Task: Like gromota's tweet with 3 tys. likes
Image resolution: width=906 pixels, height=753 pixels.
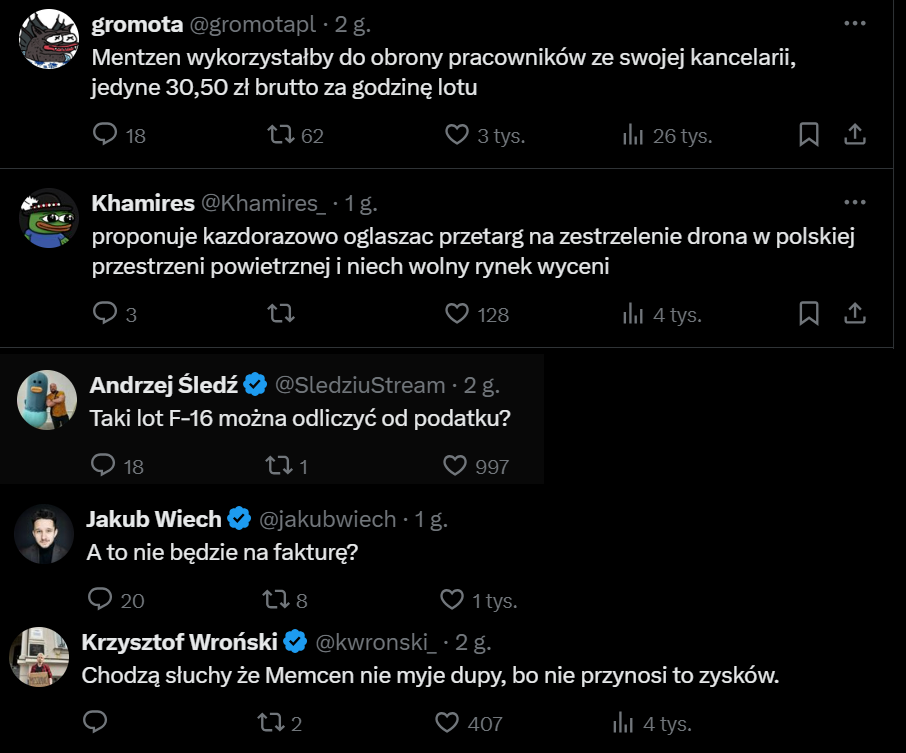Action: (457, 135)
